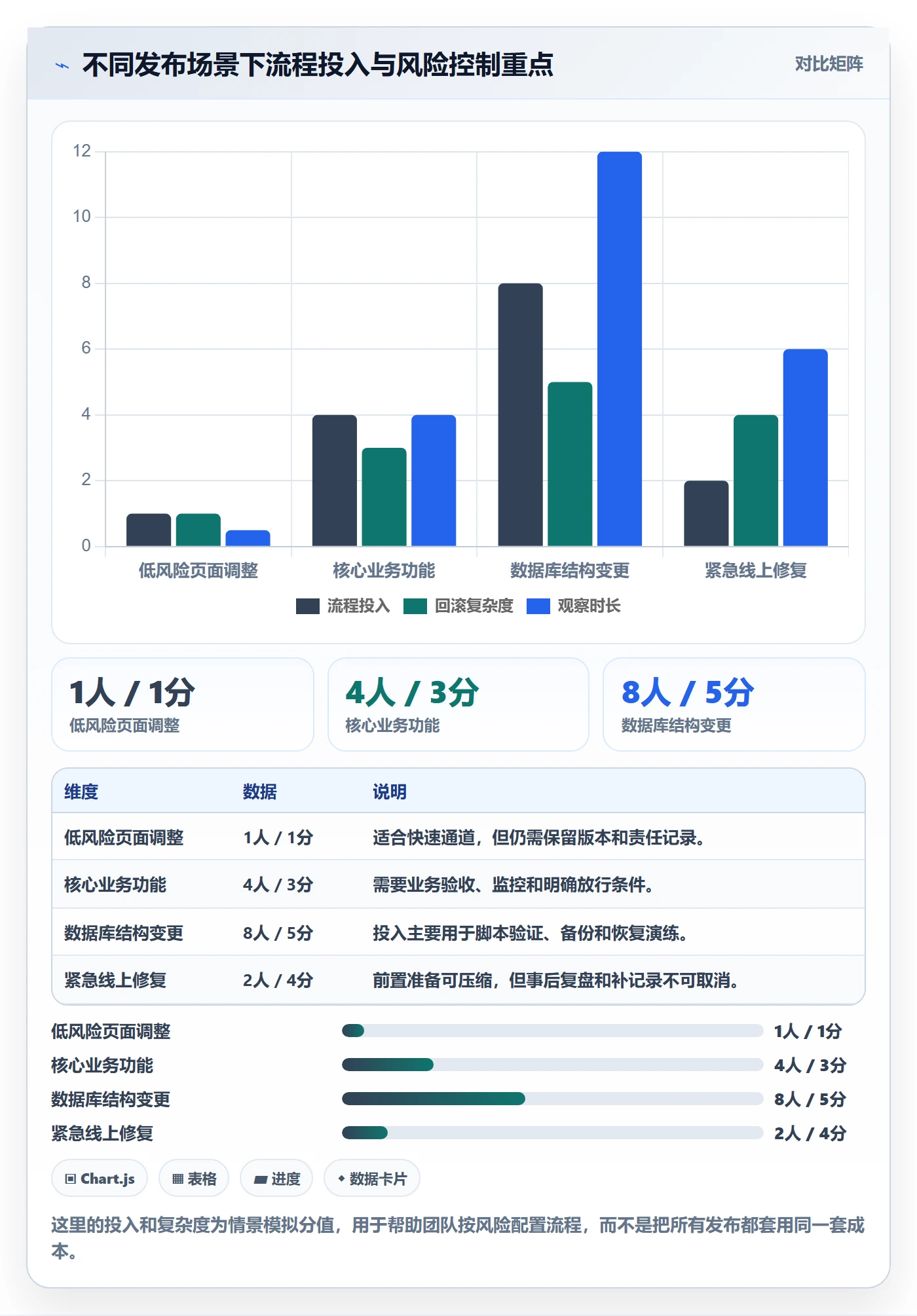Click the Chart.js chip
Viewport: 917px width, 1316px height.
click(100, 1179)
